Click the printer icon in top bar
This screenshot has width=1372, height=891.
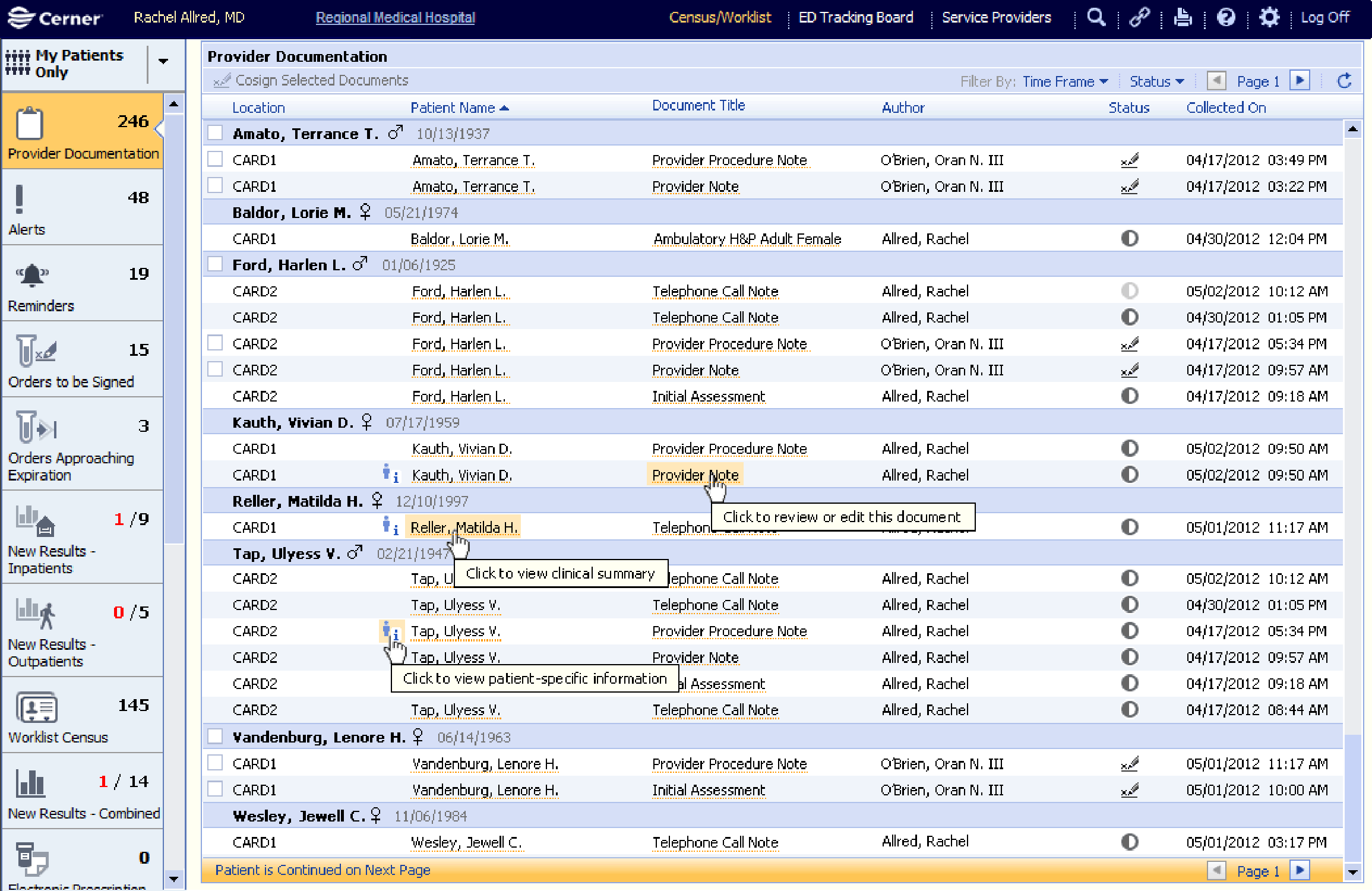[x=1182, y=17]
